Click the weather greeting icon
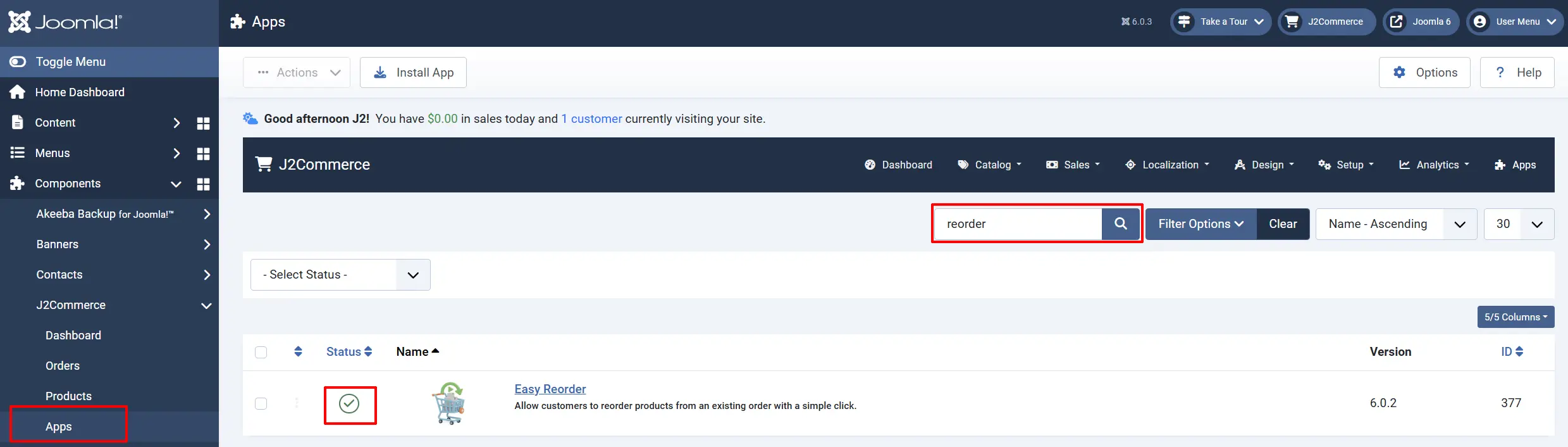The image size is (1568, 447). pyautogui.click(x=250, y=118)
